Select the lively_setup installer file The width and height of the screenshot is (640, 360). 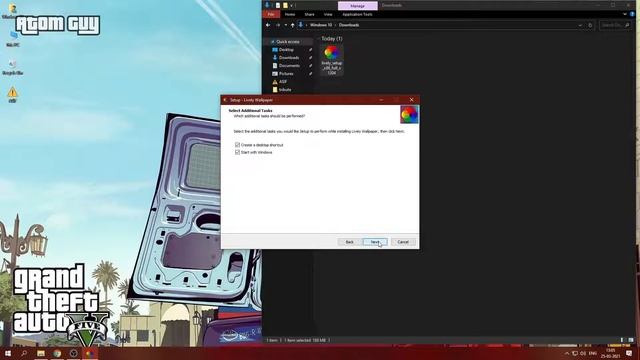tap(331, 60)
